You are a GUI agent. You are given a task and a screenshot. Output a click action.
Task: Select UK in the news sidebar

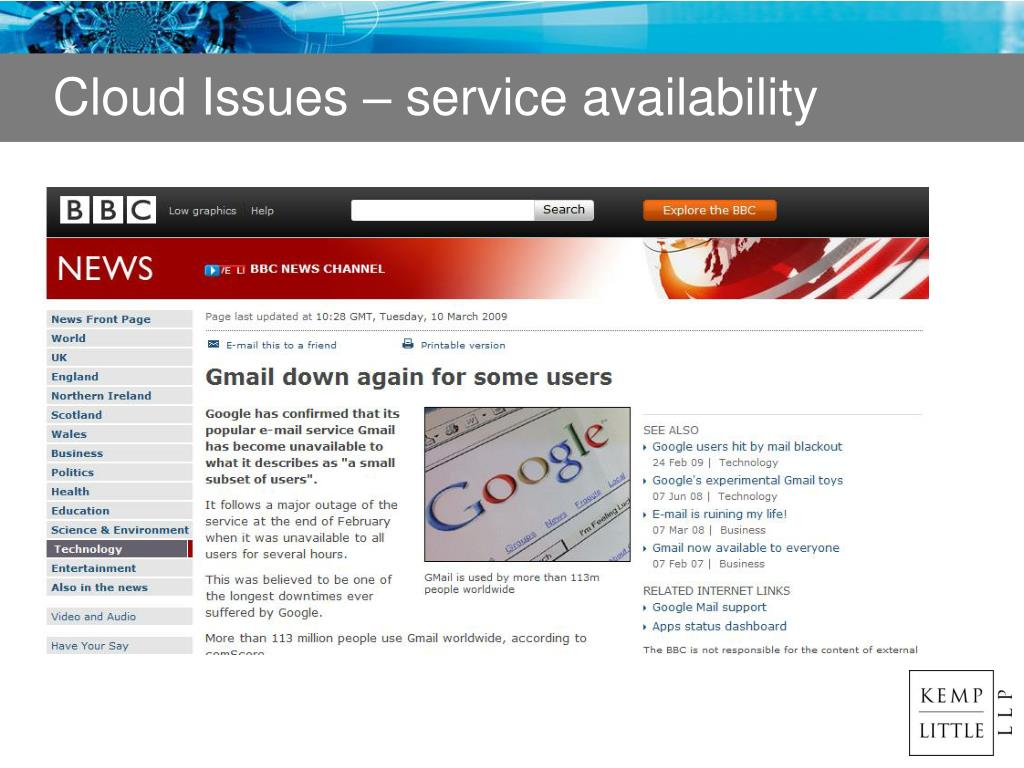pyautogui.click(x=120, y=357)
